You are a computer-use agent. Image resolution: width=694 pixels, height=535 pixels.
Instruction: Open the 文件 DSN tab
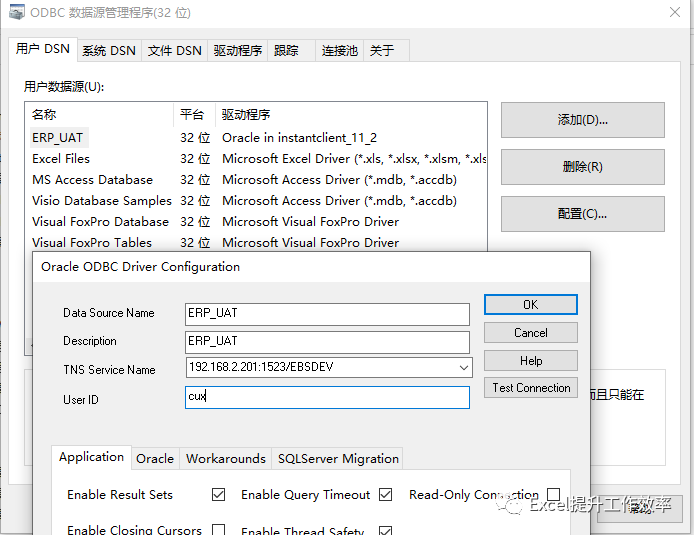[x=174, y=51]
